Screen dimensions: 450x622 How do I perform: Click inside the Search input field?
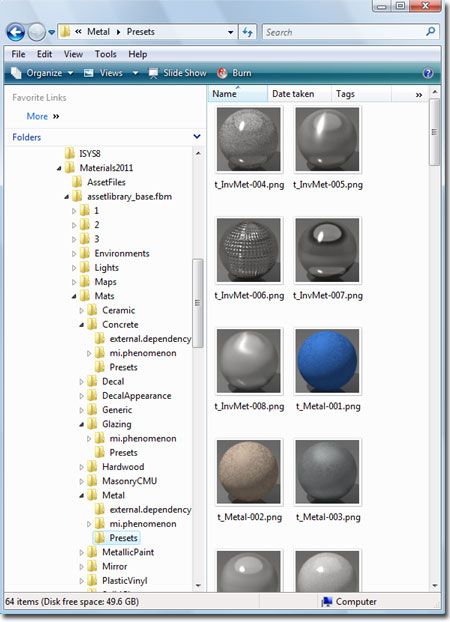[344, 32]
